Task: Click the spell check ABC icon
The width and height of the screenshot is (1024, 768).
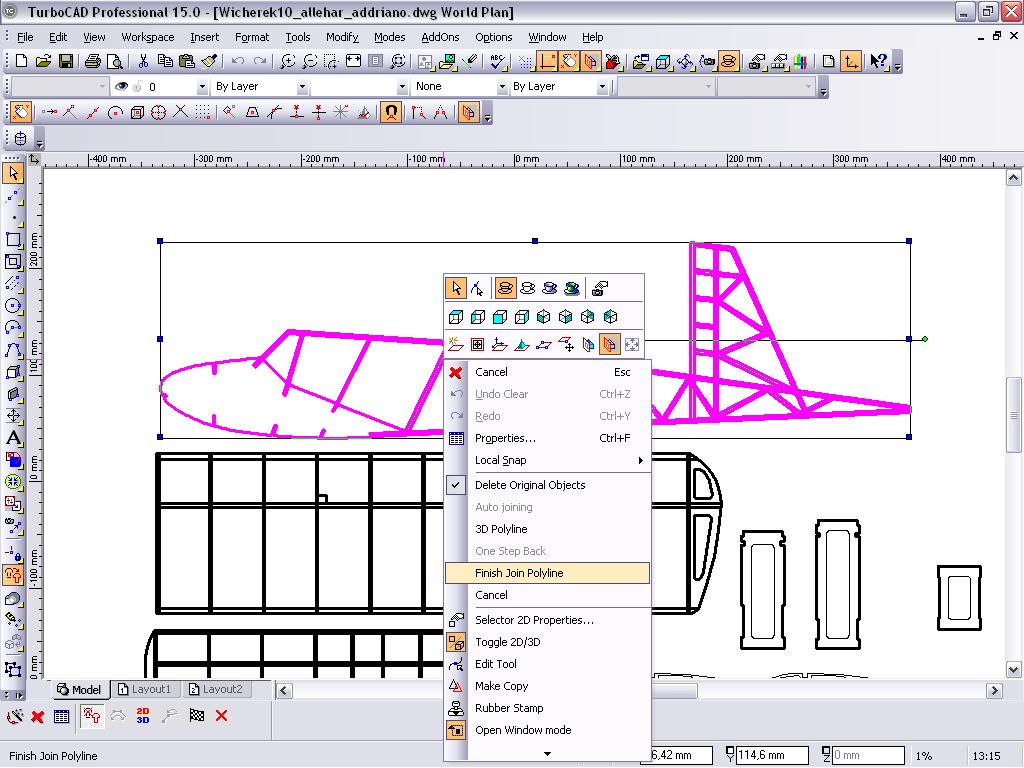Action: click(x=497, y=61)
